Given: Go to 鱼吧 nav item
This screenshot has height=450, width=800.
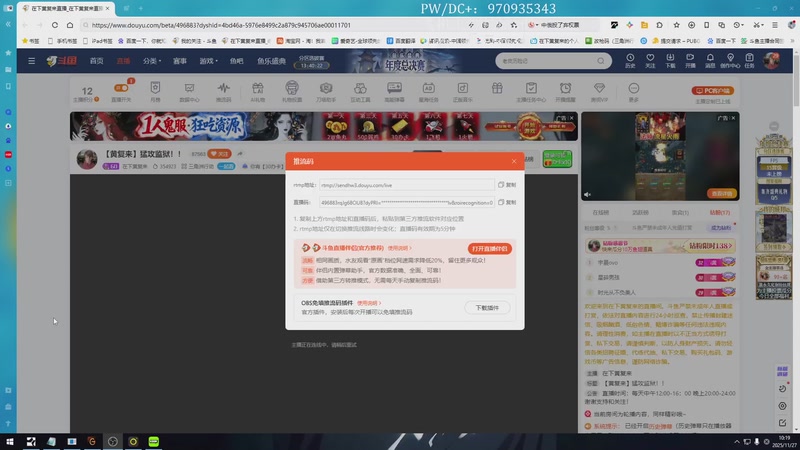Looking at the screenshot, I should click(x=236, y=61).
